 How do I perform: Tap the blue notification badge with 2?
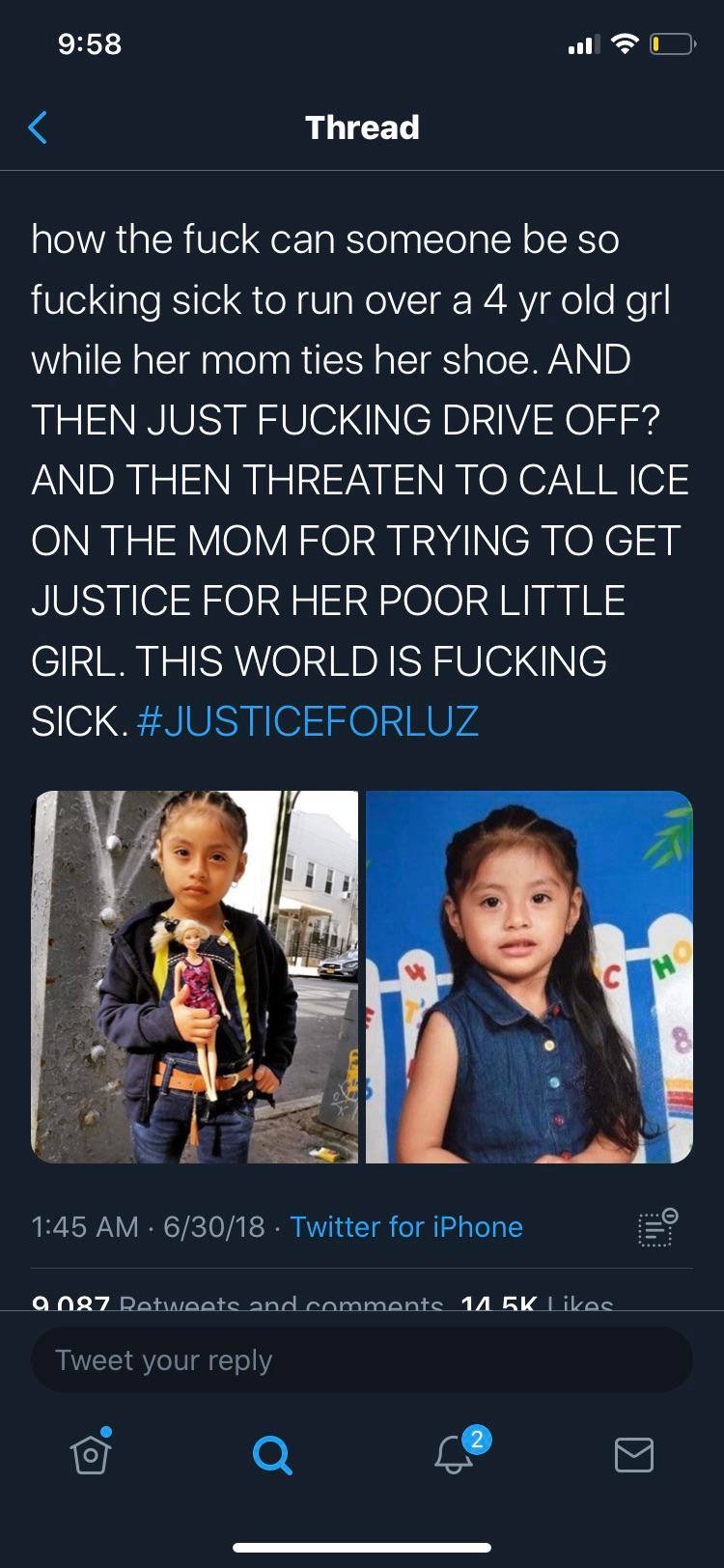tap(476, 1439)
